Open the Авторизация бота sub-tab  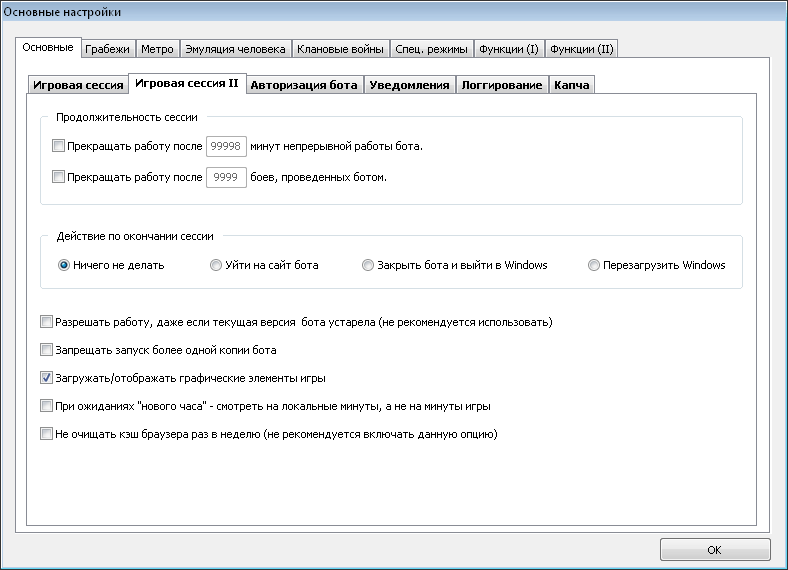click(x=304, y=85)
